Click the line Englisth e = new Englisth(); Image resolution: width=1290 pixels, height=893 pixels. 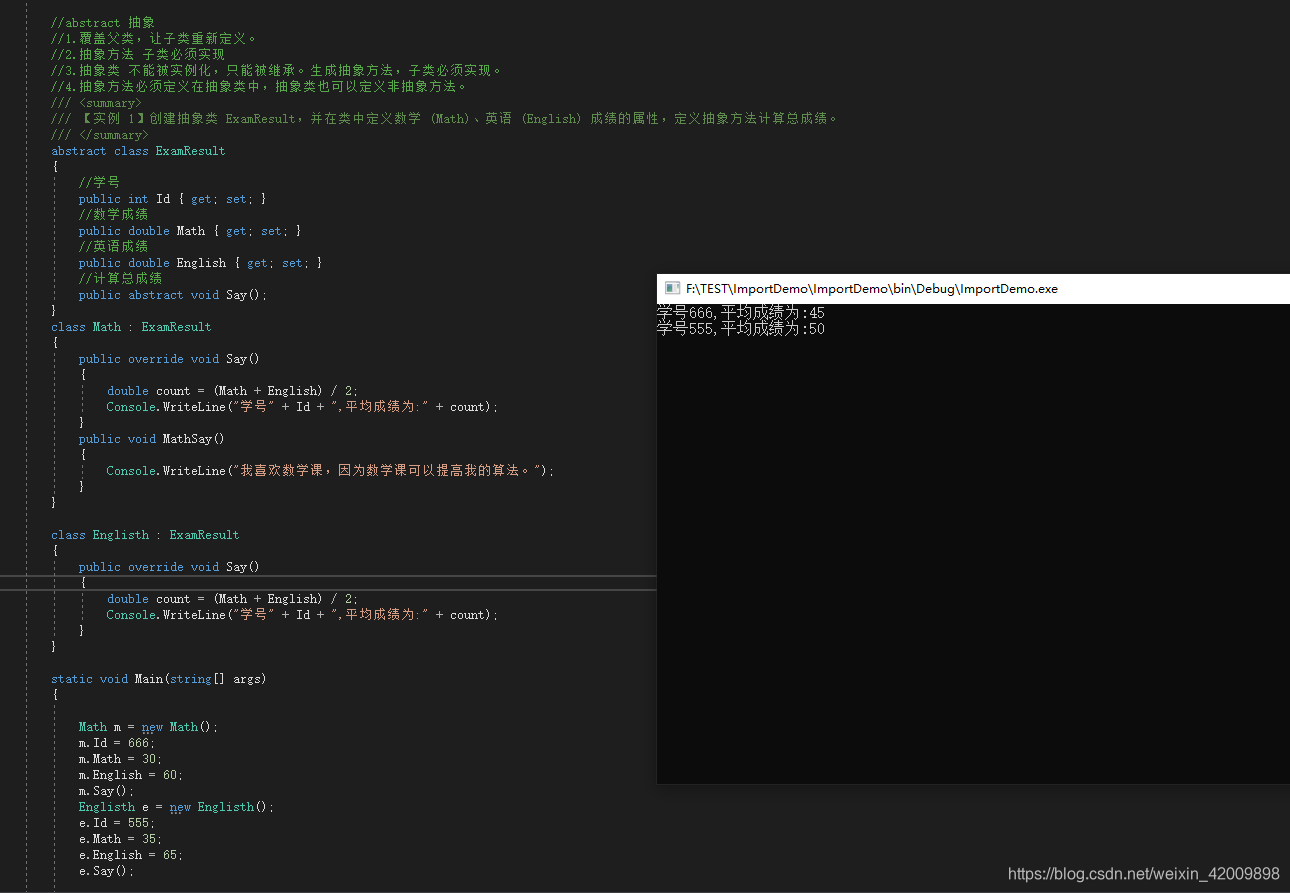pyautogui.click(x=176, y=806)
